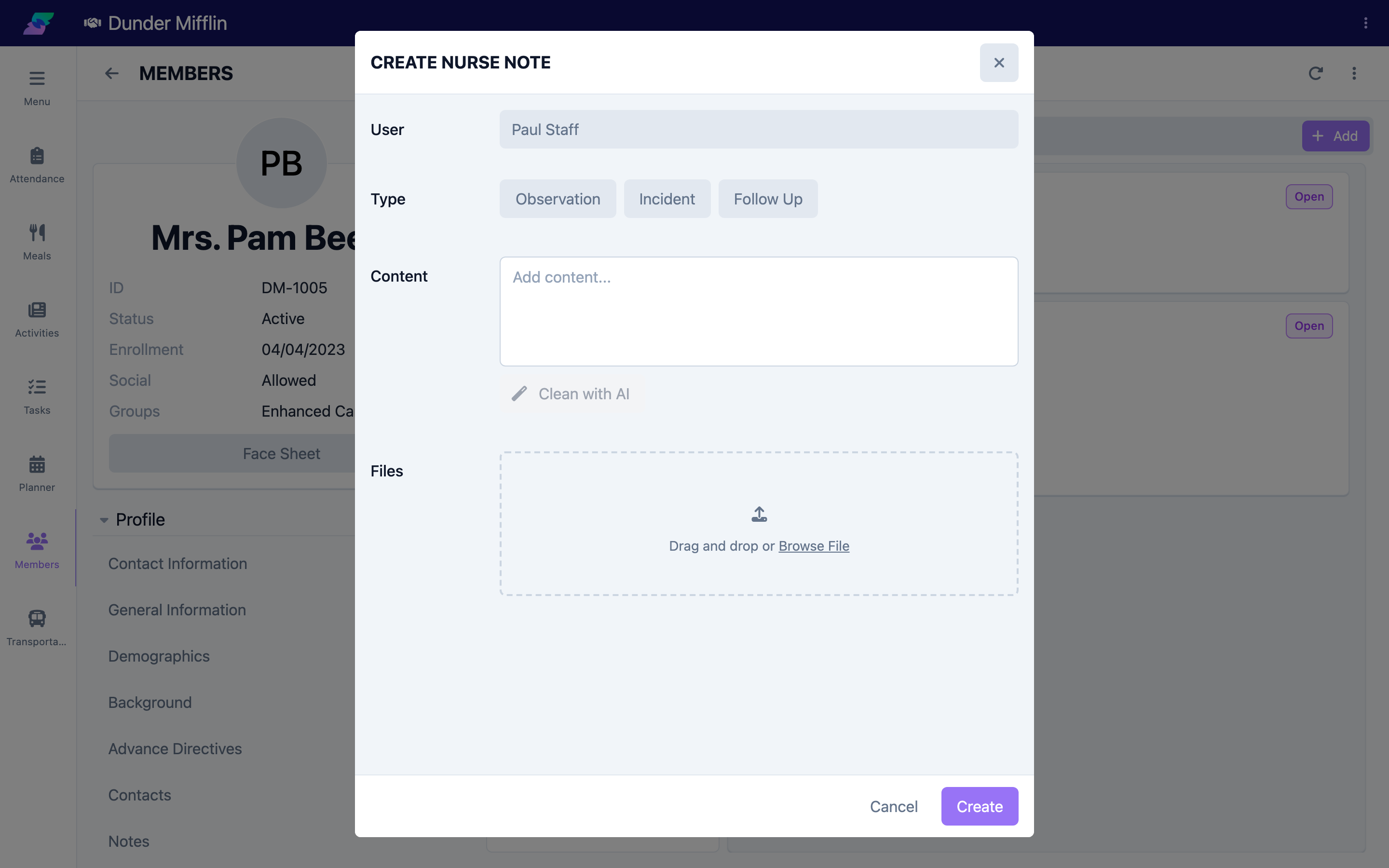Open Notes in Profile list
This screenshot has width=1389, height=868.
[129, 841]
